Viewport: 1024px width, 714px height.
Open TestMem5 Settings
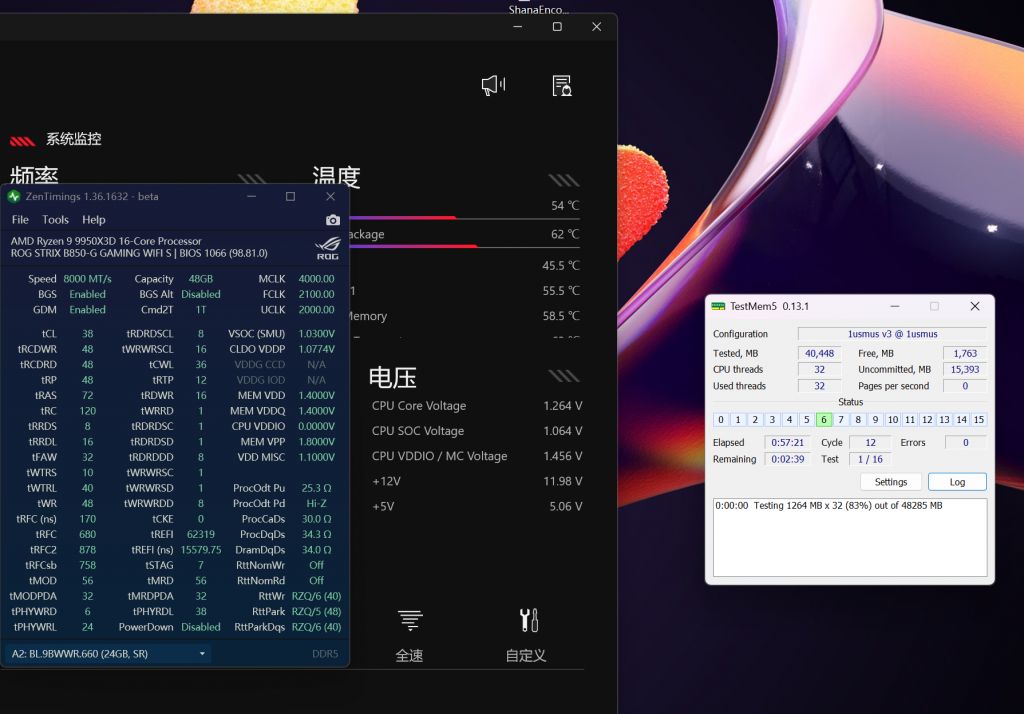(890, 481)
